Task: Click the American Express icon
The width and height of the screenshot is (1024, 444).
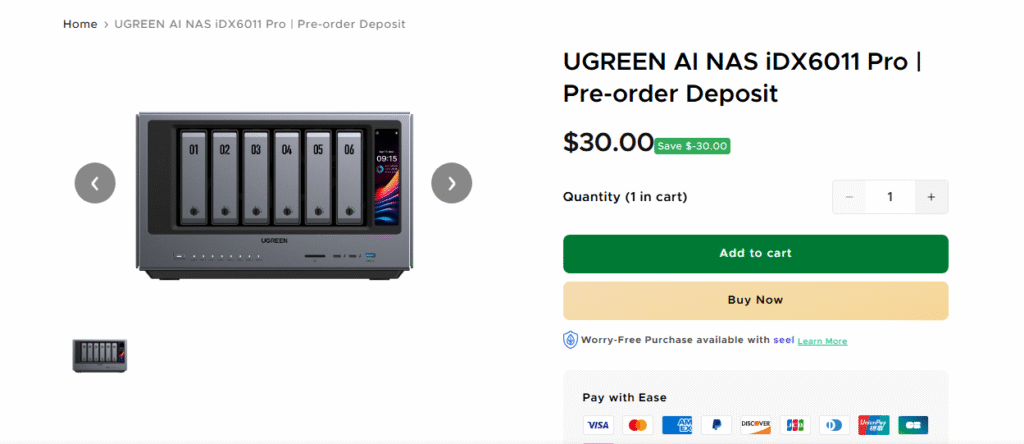Action: click(x=677, y=425)
